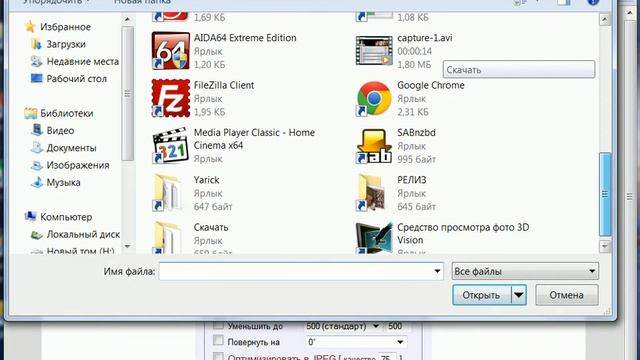Enable the Повернуть на checkbox
Image resolution: width=640 pixels, height=360 pixels.
click(218, 341)
